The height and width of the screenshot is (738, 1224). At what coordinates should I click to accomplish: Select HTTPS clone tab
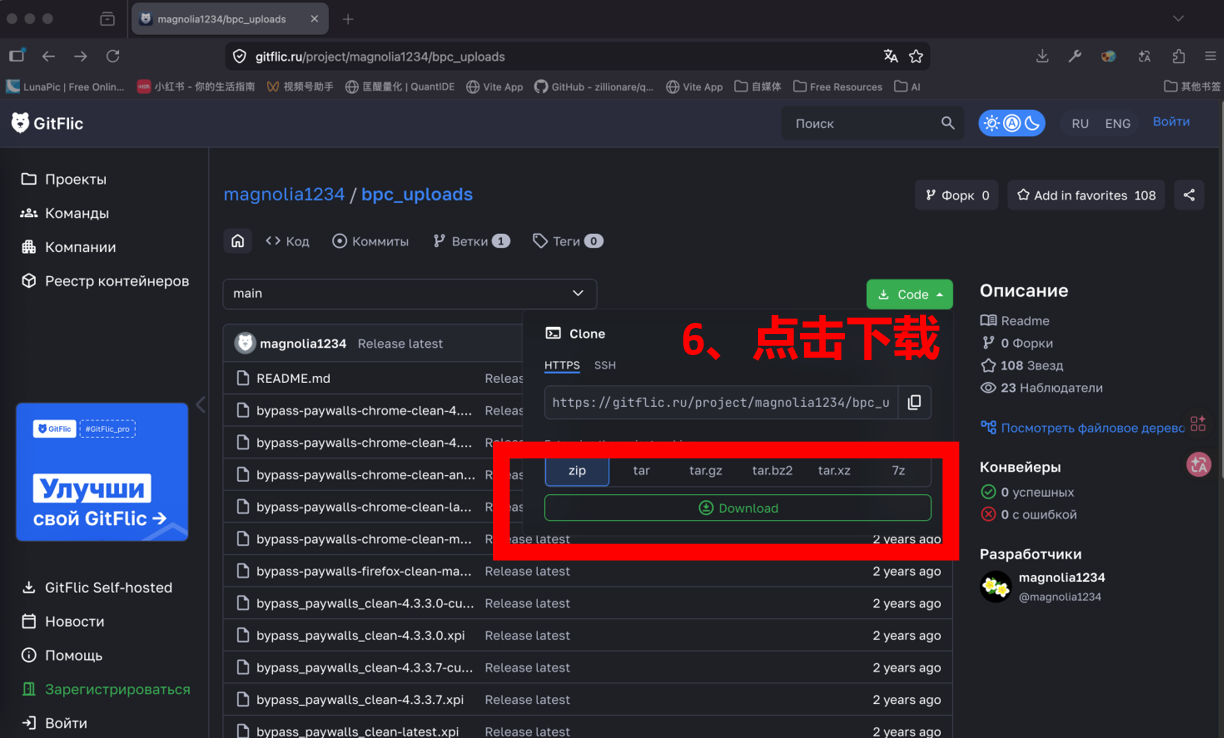pyautogui.click(x=562, y=365)
